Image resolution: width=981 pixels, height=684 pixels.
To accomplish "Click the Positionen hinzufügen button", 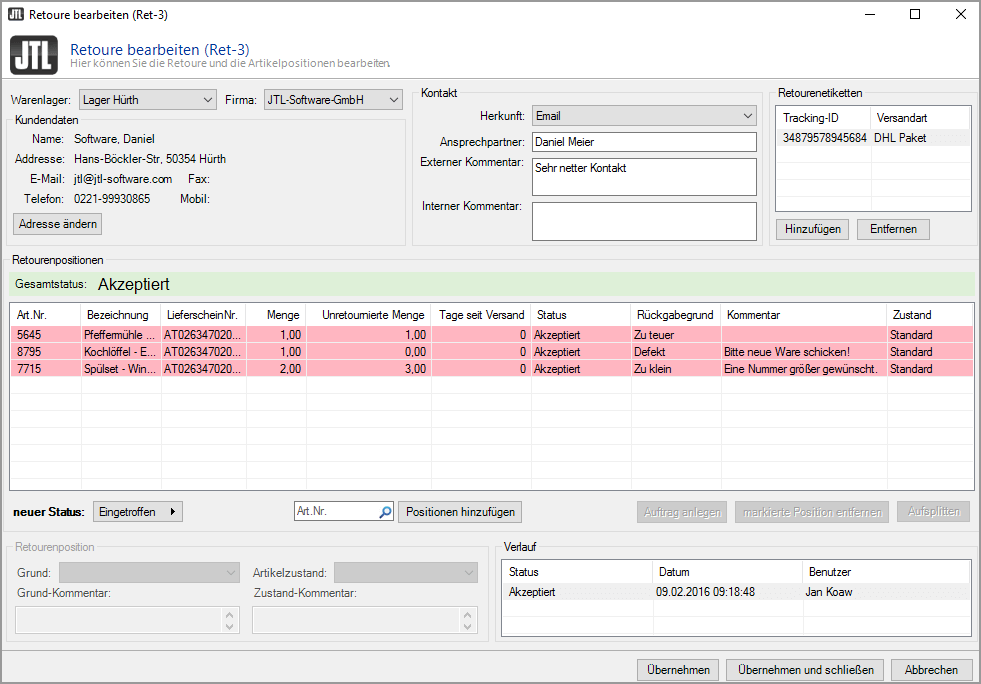I will (x=460, y=512).
